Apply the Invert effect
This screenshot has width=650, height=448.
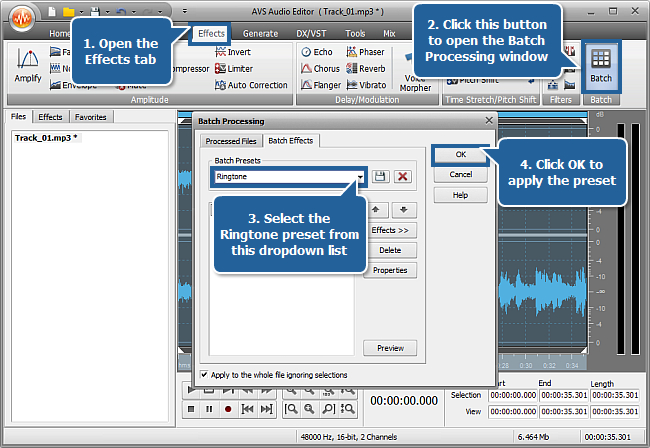[x=233, y=52]
